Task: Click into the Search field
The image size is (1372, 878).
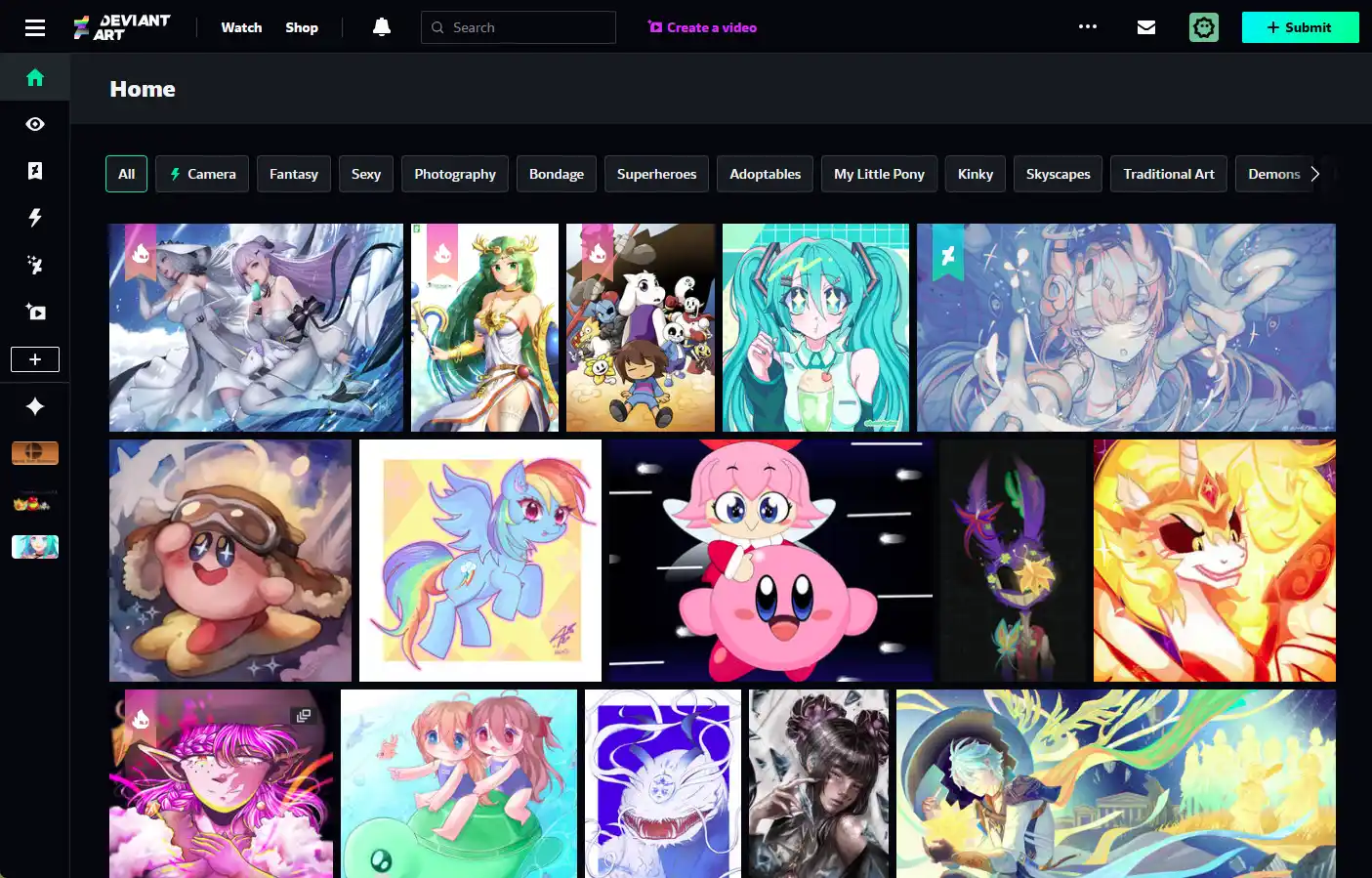Action: click(519, 27)
